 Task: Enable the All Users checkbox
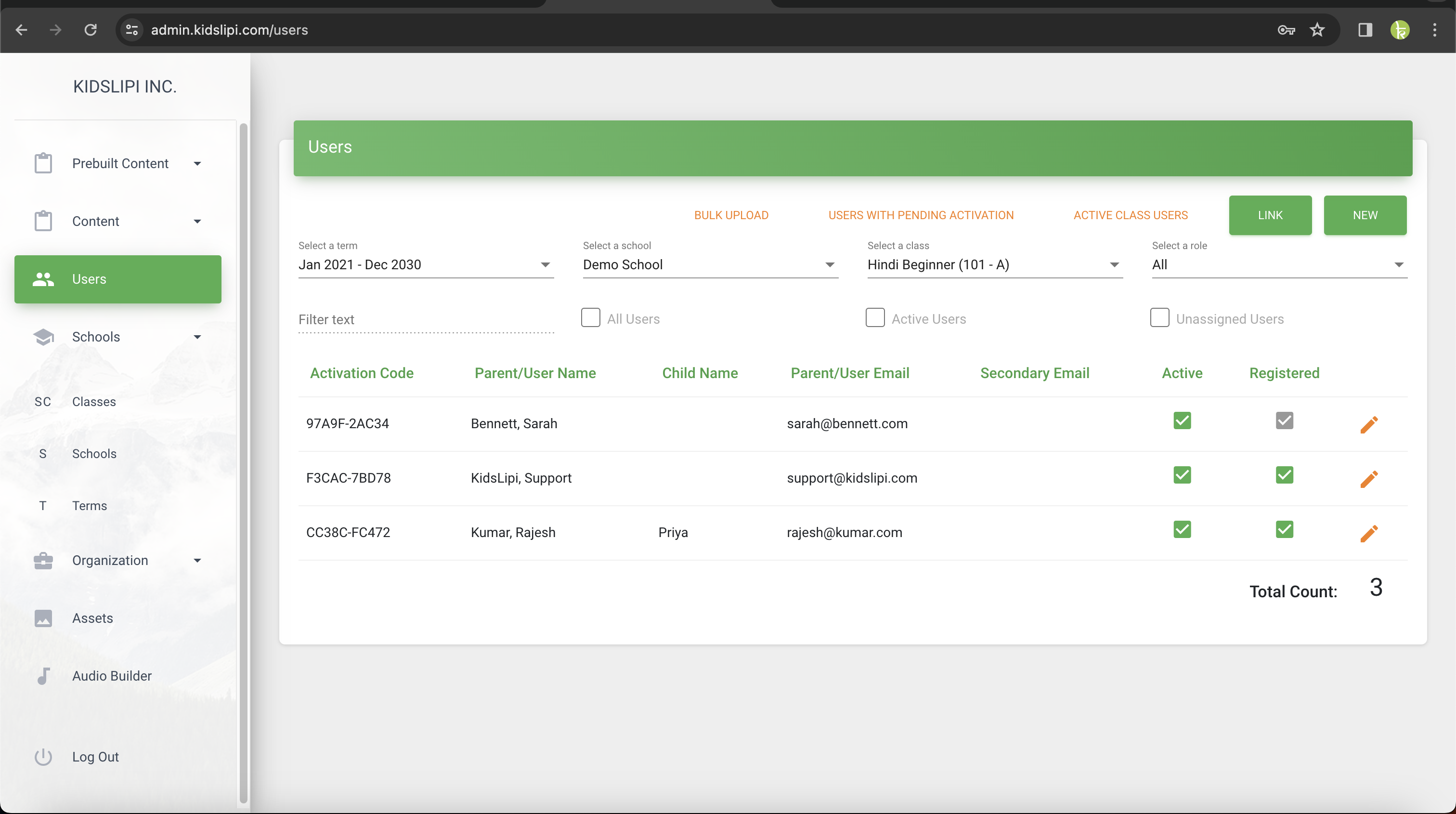click(x=591, y=318)
